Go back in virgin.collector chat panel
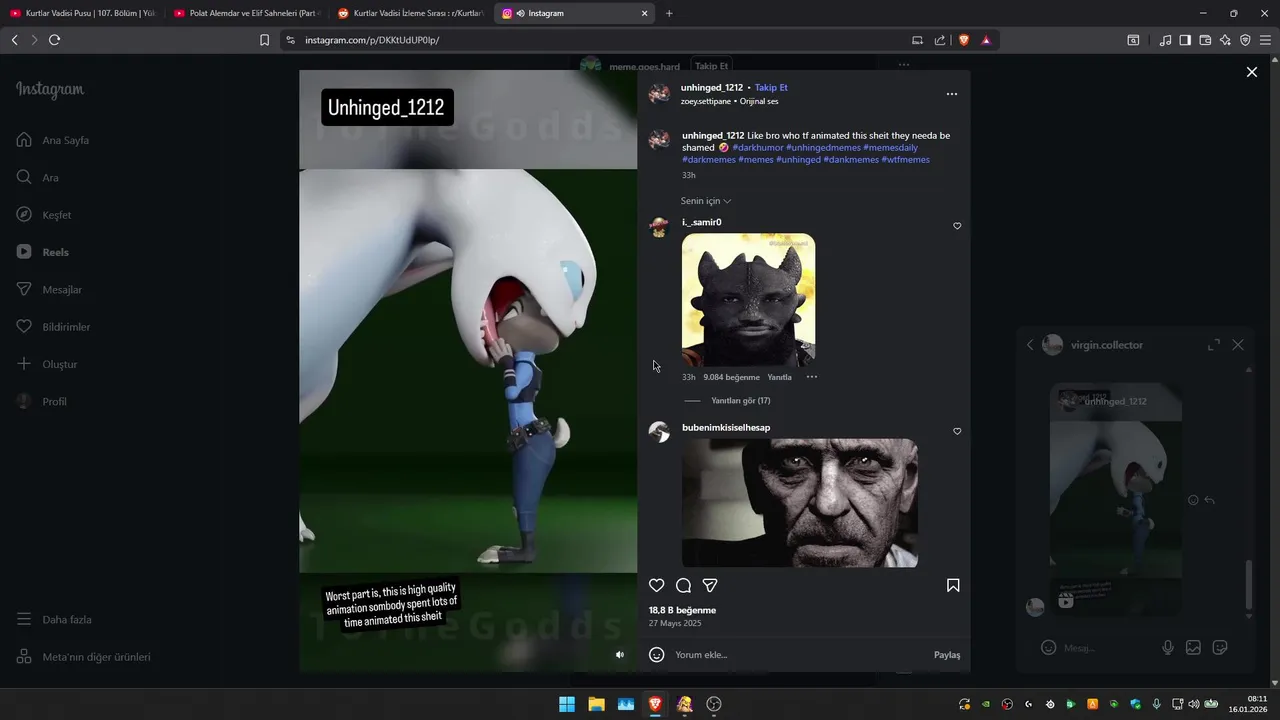1280x720 pixels. [1030, 345]
